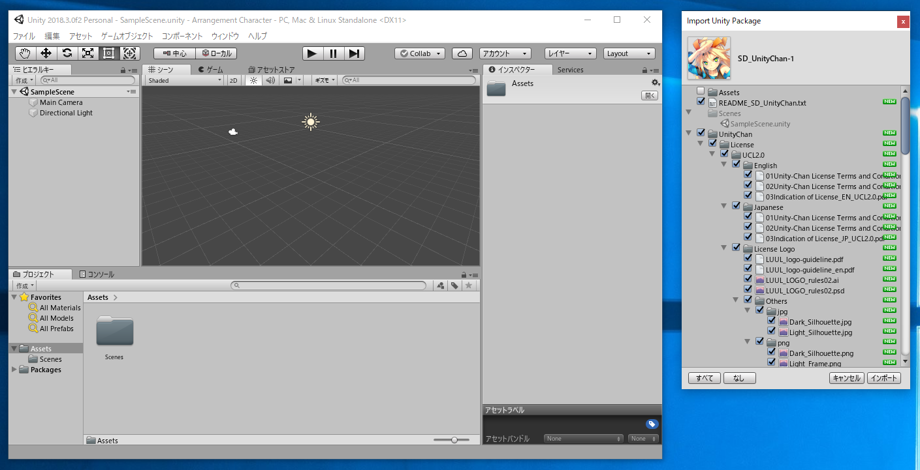Click the Pause playback button
This screenshot has height=470, width=920.
(x=333, y=53)
